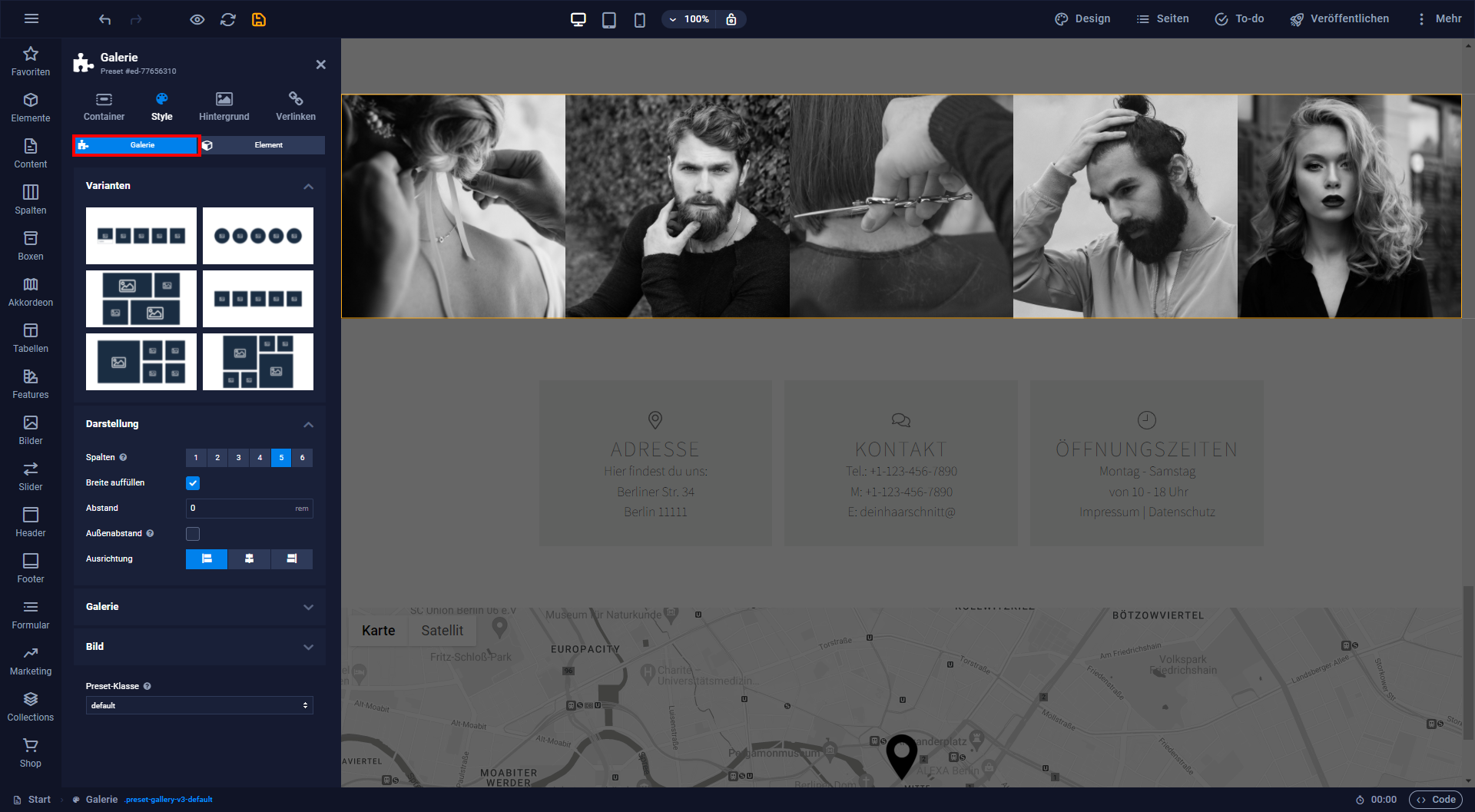The width and height of the screenshot is (1475, 812).
Task: Expand the Bild section
Action: coord(200,647)
